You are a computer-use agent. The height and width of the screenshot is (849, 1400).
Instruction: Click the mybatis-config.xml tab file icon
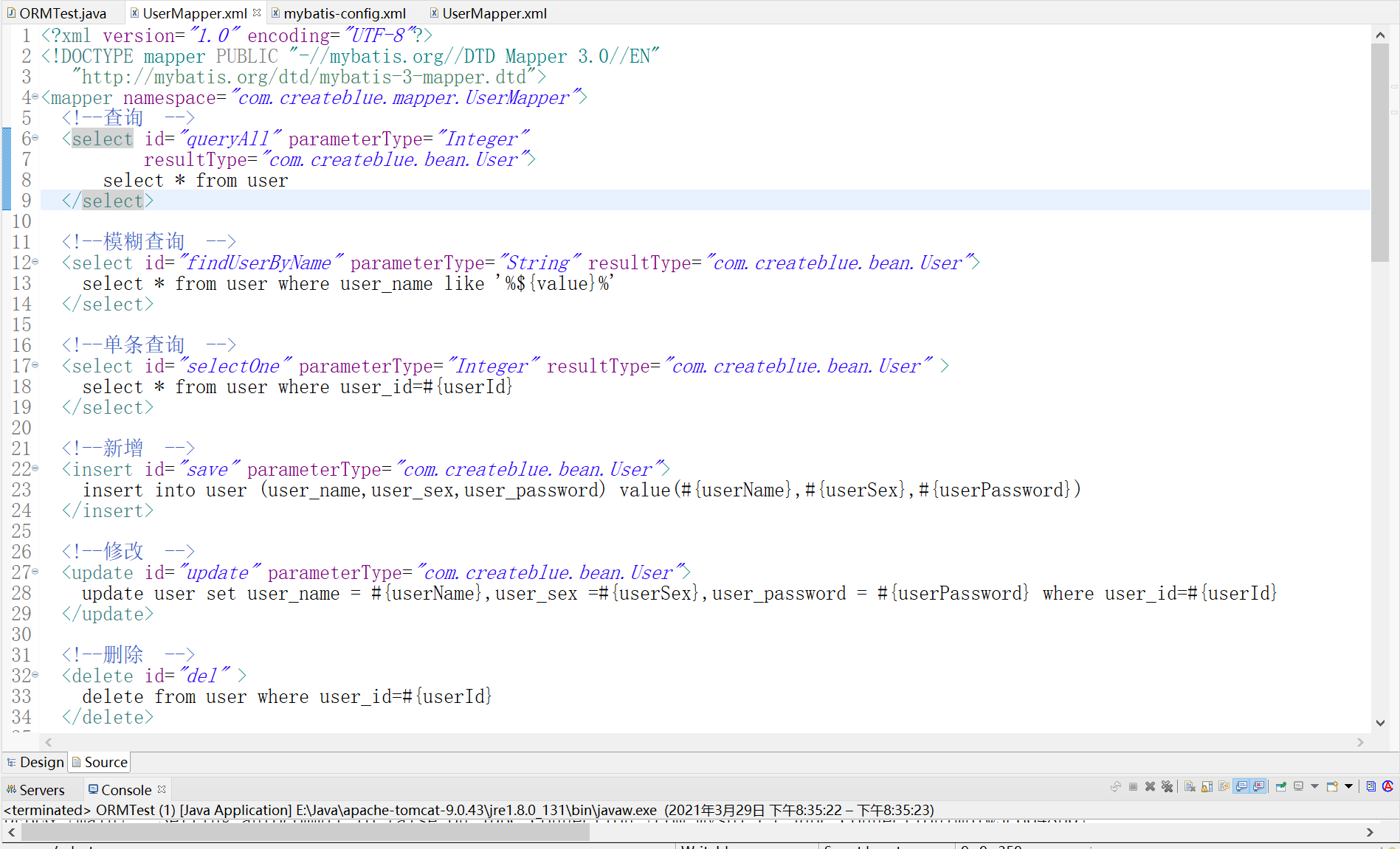click(x=276, y=13)
